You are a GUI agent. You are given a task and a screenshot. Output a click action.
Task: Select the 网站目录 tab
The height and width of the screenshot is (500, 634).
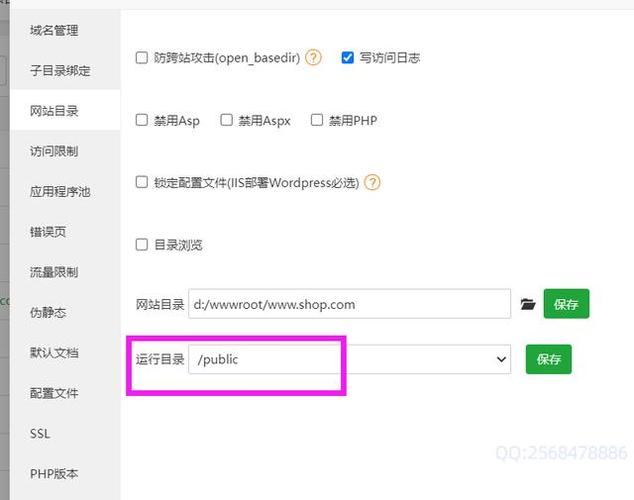tap(66, 110)
